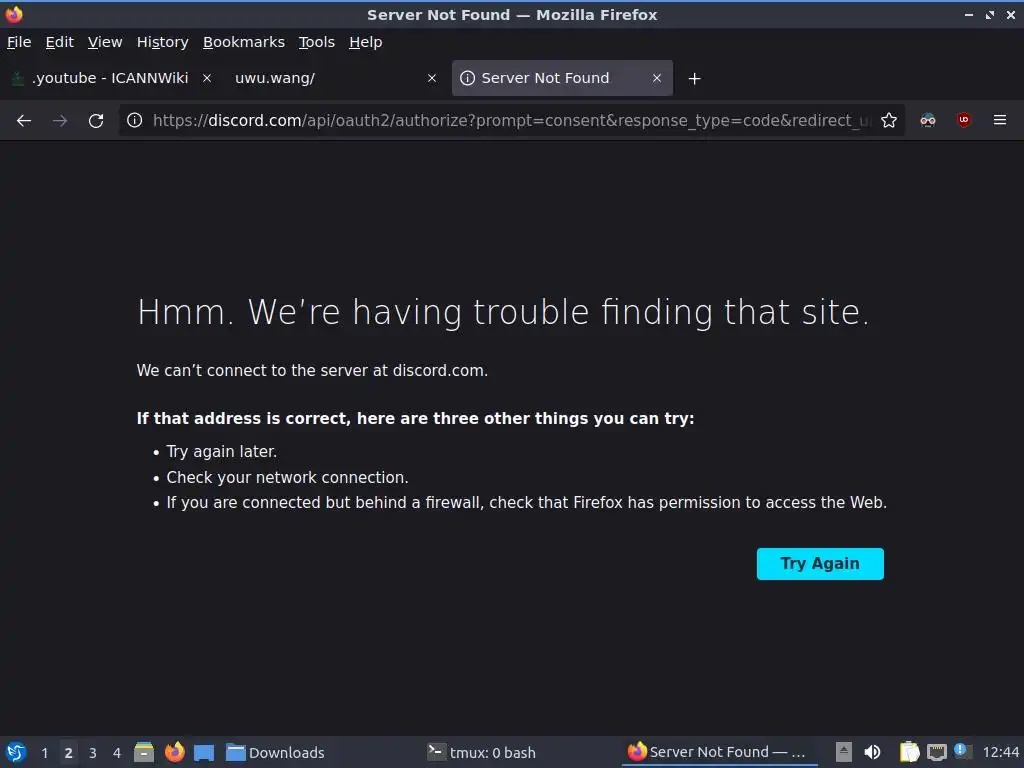Viewport: 1024px width, 768px height.
Task: Click the info icon on Server Not Found tab
Action: (x=467, y=78)
